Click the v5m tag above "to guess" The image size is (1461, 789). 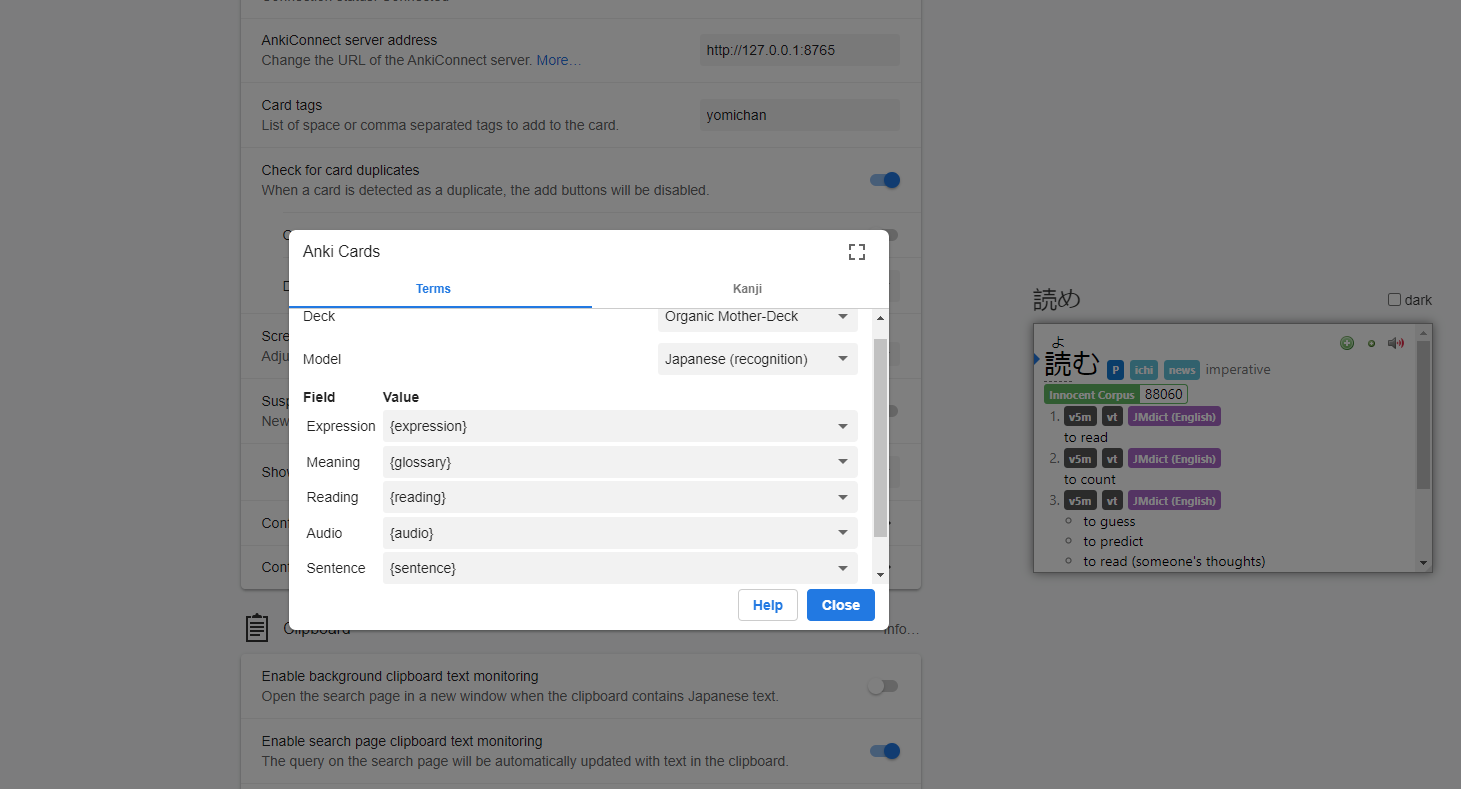1080,501
